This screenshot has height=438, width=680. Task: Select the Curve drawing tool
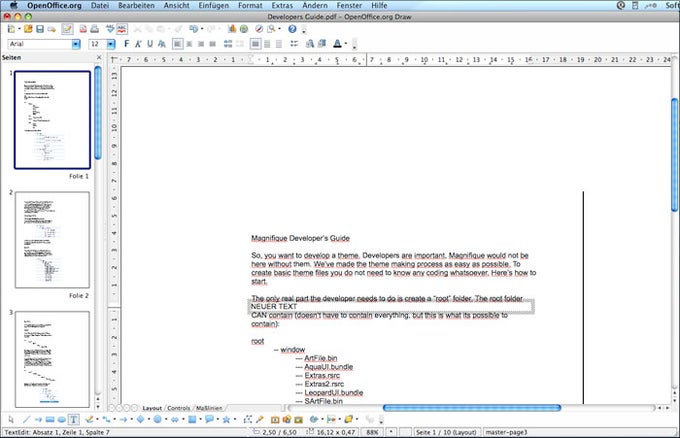[x=89, y=419]
